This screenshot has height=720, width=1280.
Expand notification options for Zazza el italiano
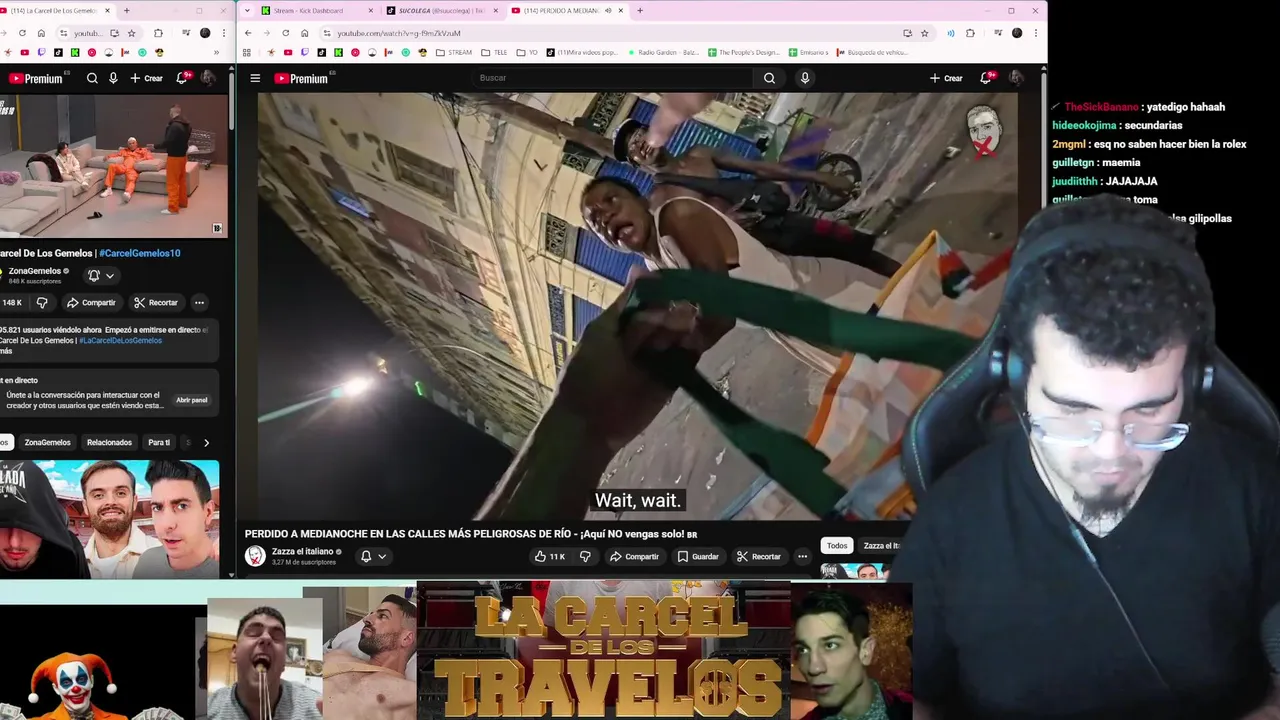(382, 556)
